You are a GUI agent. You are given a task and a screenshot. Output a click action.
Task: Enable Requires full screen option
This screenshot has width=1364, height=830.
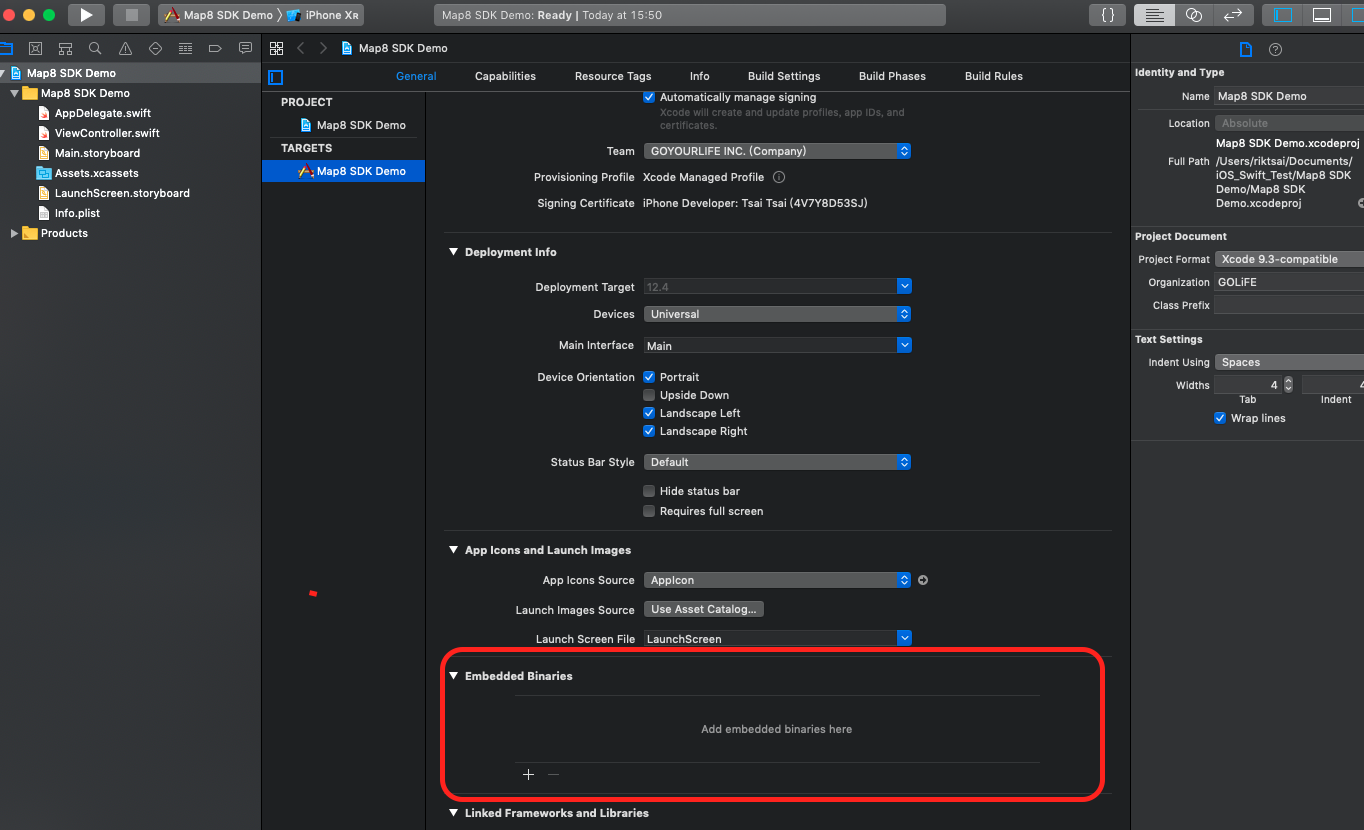point(649,511)
